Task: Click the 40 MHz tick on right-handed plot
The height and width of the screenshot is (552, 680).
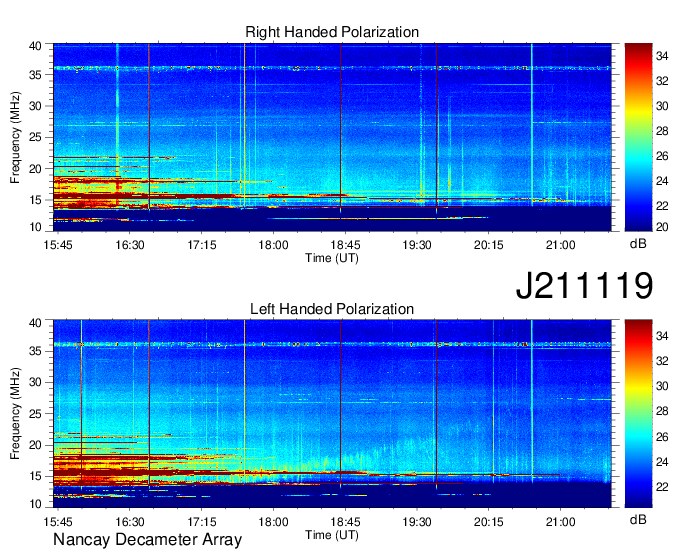Action: [x=35, y=46]
